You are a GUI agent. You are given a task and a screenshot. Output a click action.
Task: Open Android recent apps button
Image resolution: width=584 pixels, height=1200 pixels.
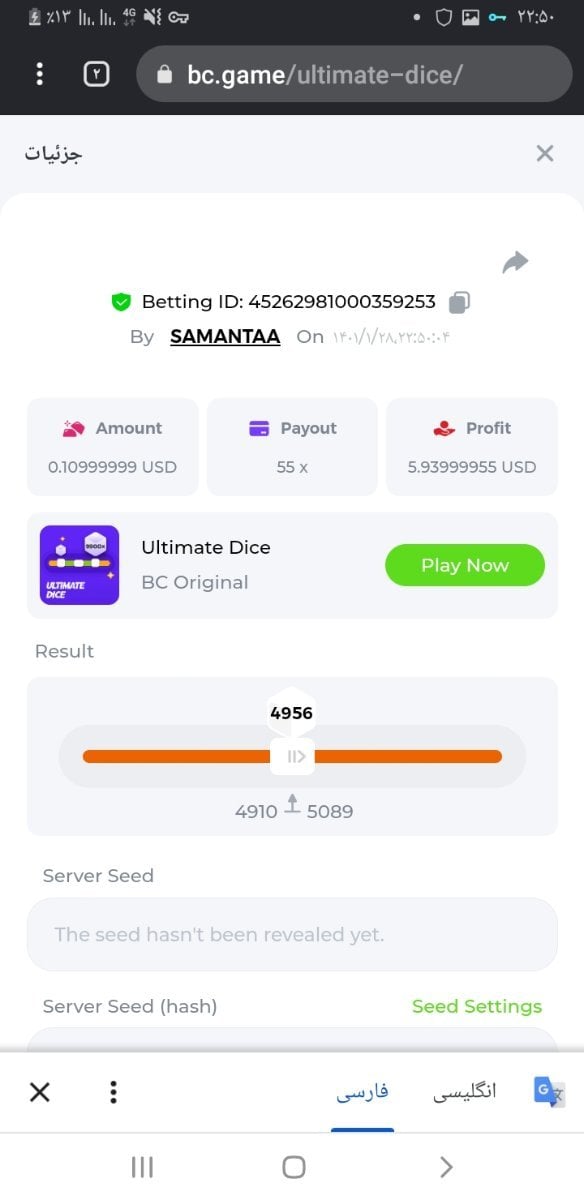(x=142, y=1167)
